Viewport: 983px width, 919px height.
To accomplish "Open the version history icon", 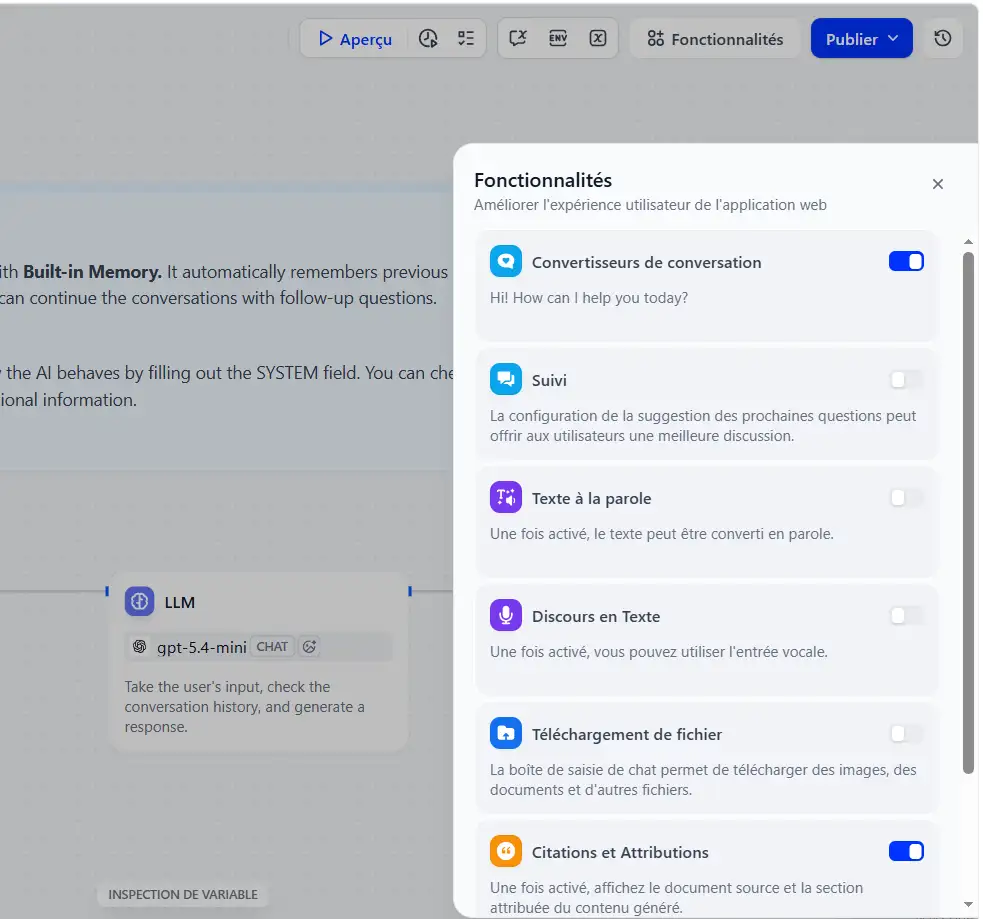I will click(943, 39).
